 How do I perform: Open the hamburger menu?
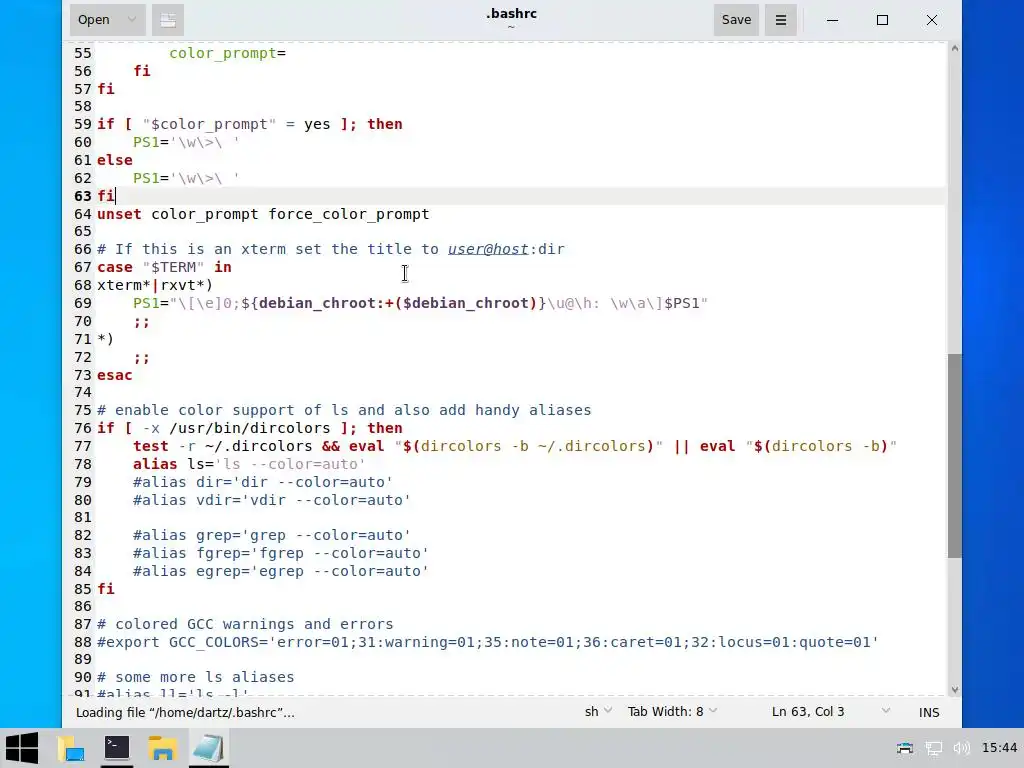click(x=780, y=20)
